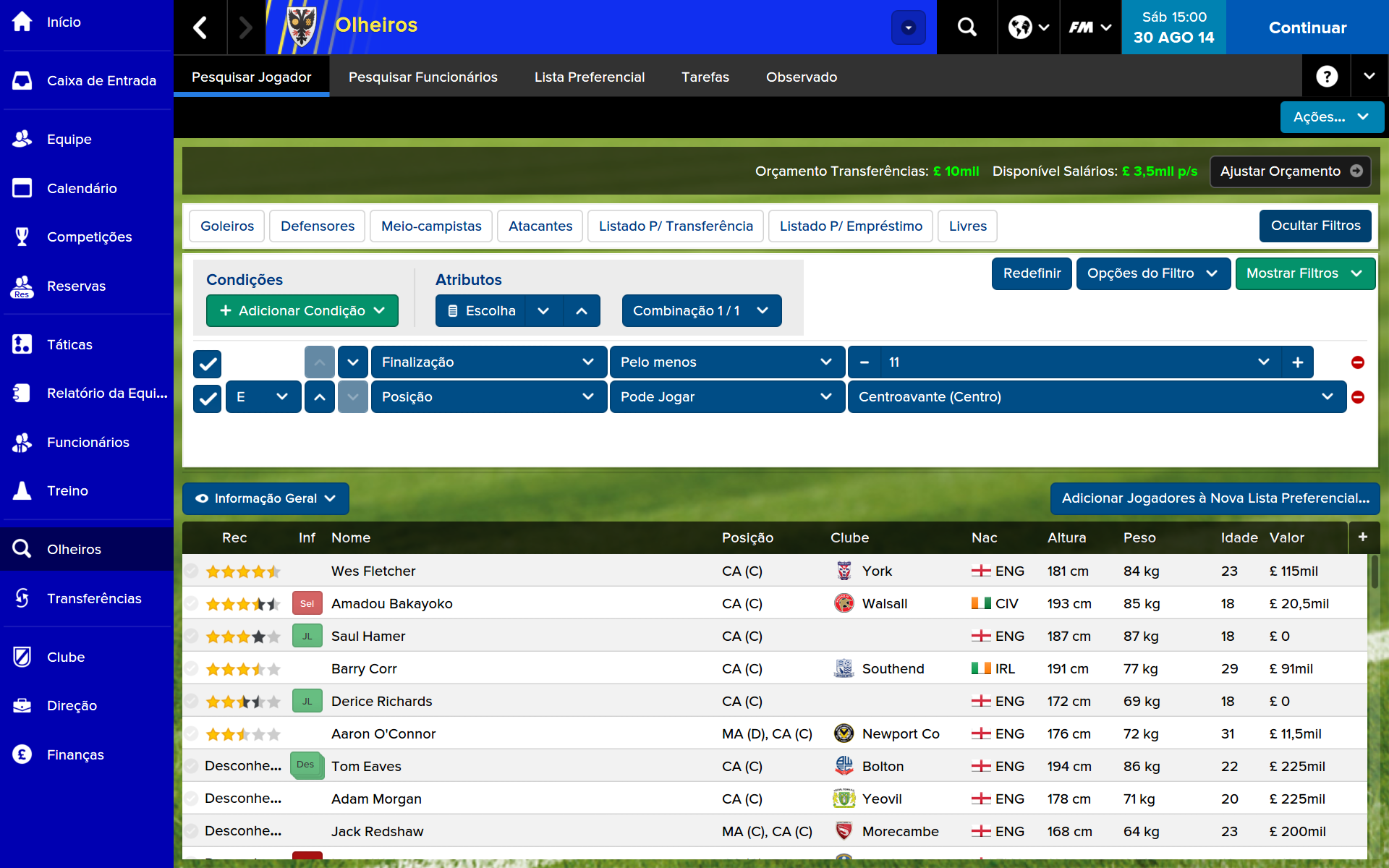
Task: Click the FM logo menu
Action: (1090, 27)
